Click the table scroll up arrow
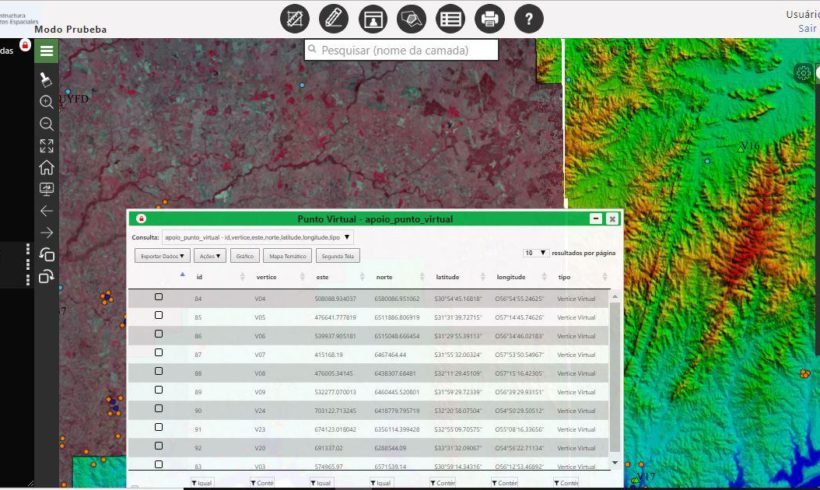This screenshot has height=490, width=820. coord(614,297)
